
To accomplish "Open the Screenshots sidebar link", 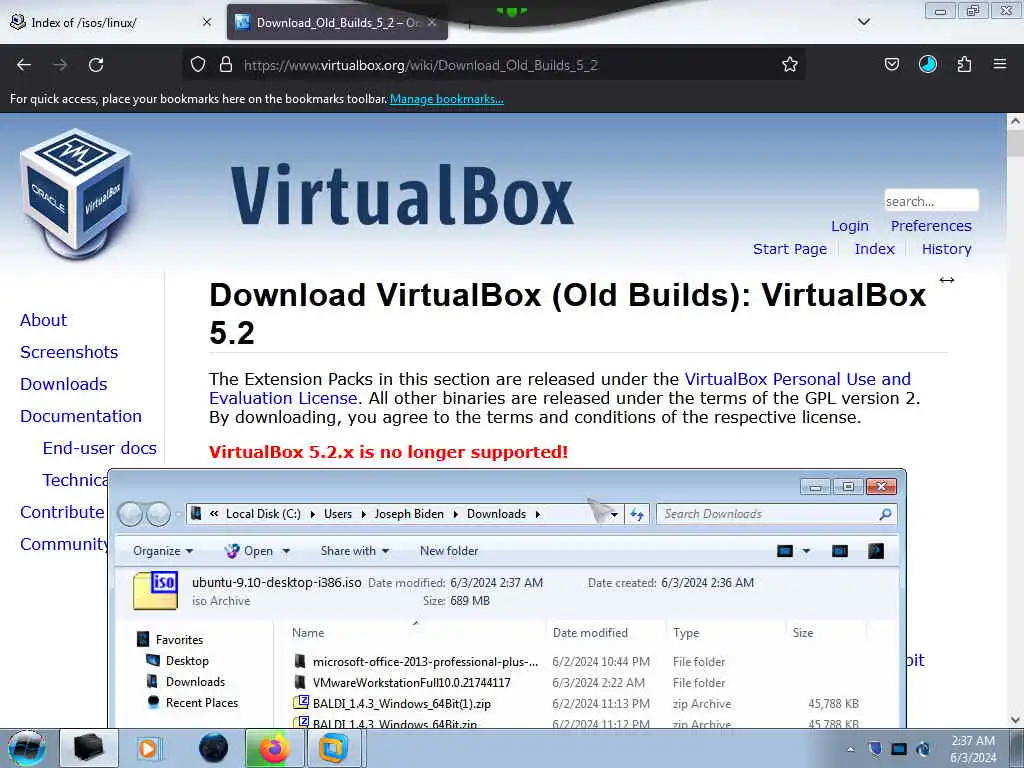I will coord(69,352).
